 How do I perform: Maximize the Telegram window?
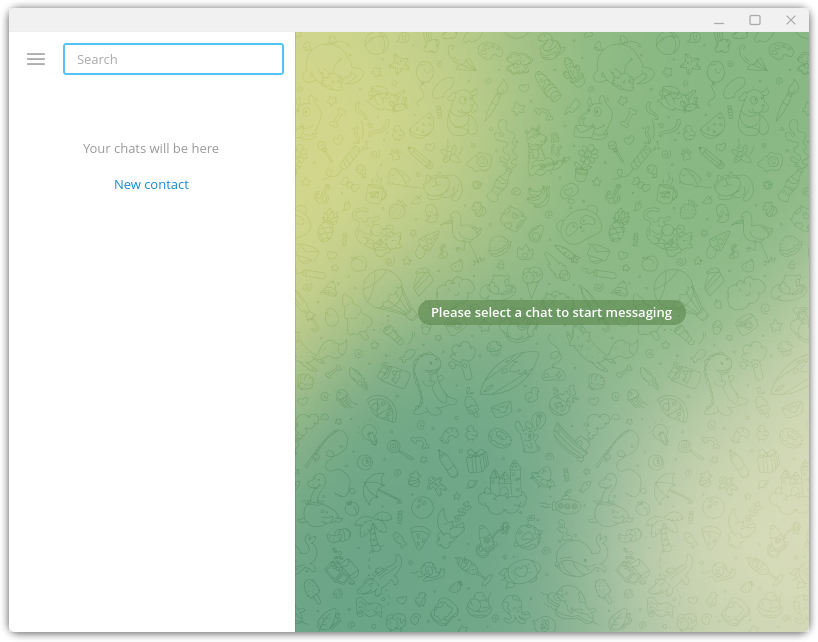pyautogui.click(x=755, y=20)
